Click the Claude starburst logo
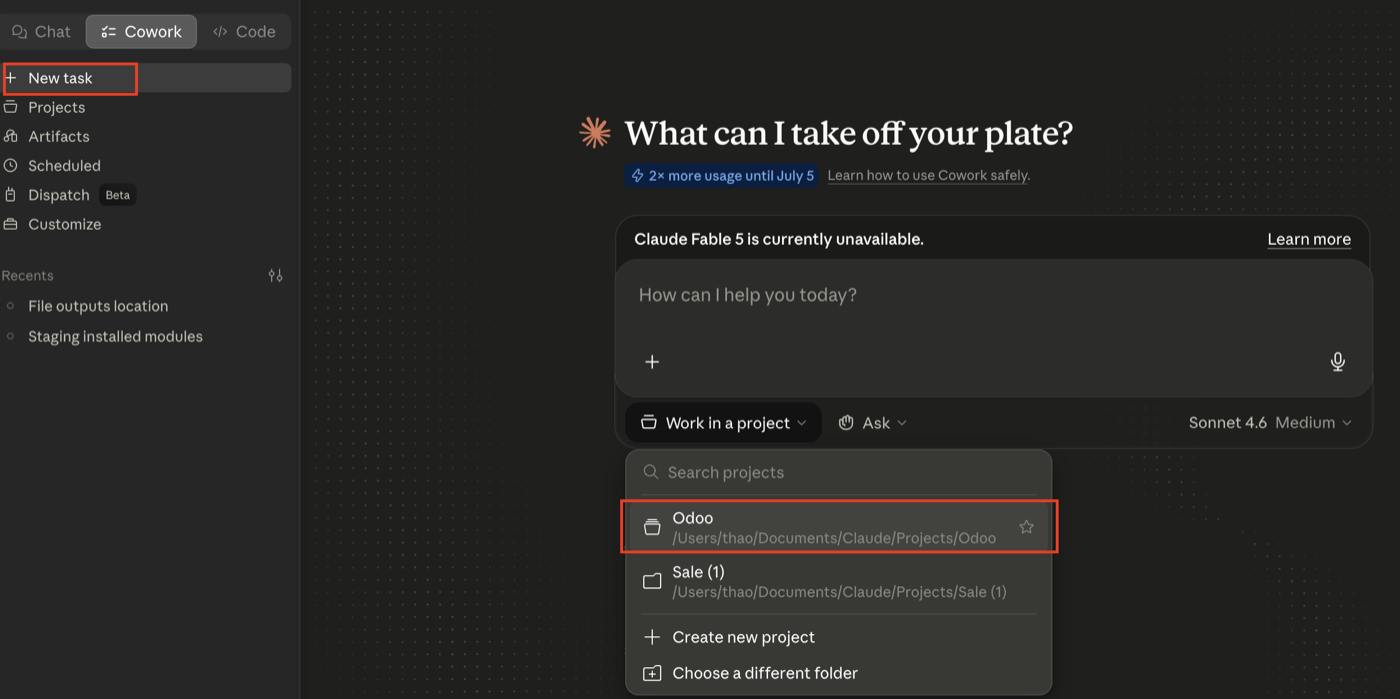Viewport: 1400px width, 699px height. (595, 133)
